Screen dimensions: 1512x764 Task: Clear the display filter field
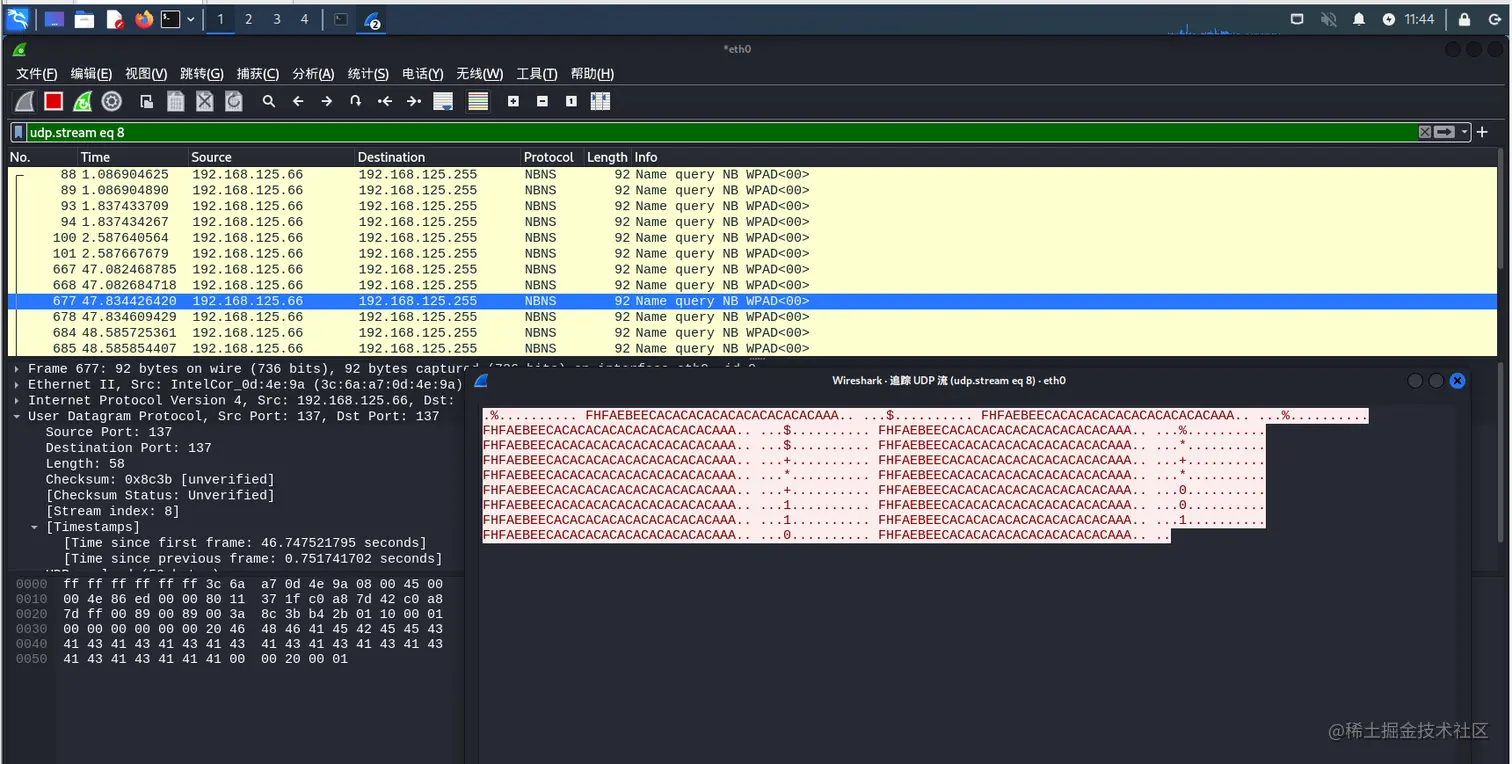tap(1425, 132)
